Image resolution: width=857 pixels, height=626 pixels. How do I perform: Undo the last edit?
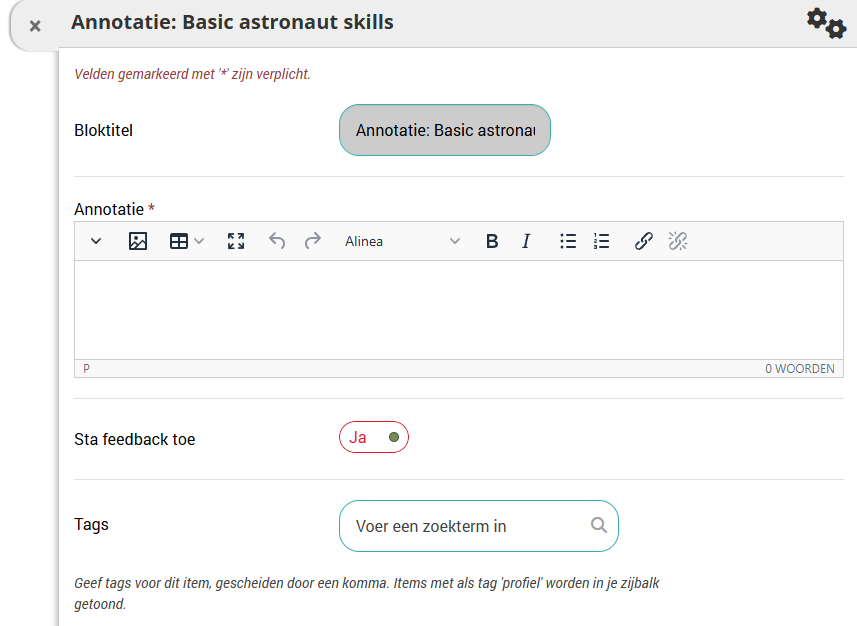coord(277,241)
